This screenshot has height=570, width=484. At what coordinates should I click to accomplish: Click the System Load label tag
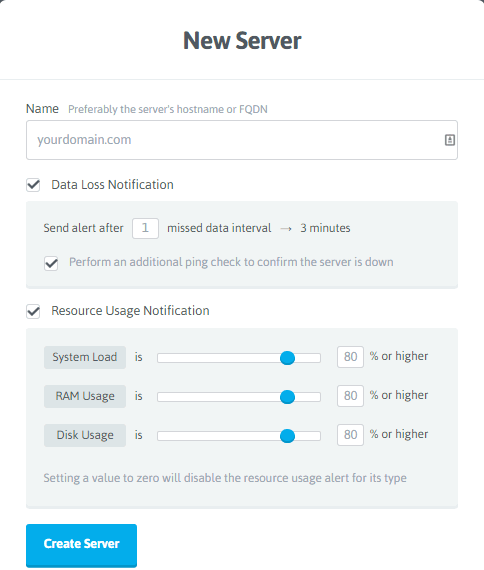tap(85, 357)
